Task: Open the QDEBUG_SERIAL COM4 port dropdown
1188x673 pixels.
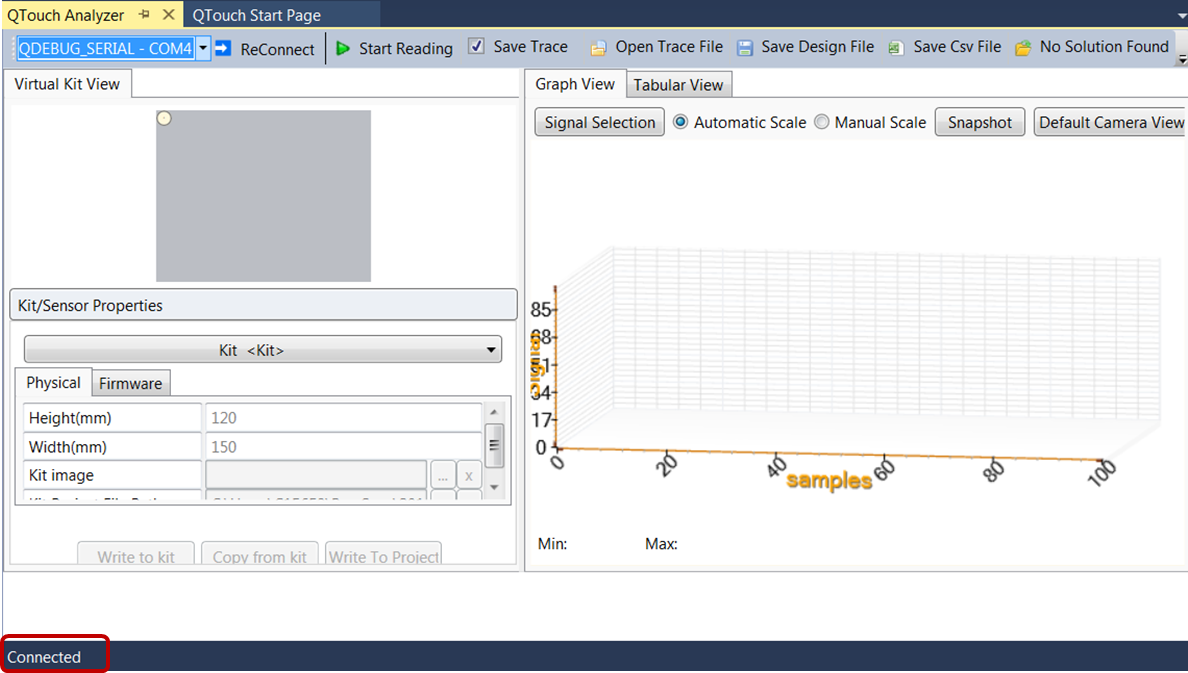Action: tap(203, 48)
